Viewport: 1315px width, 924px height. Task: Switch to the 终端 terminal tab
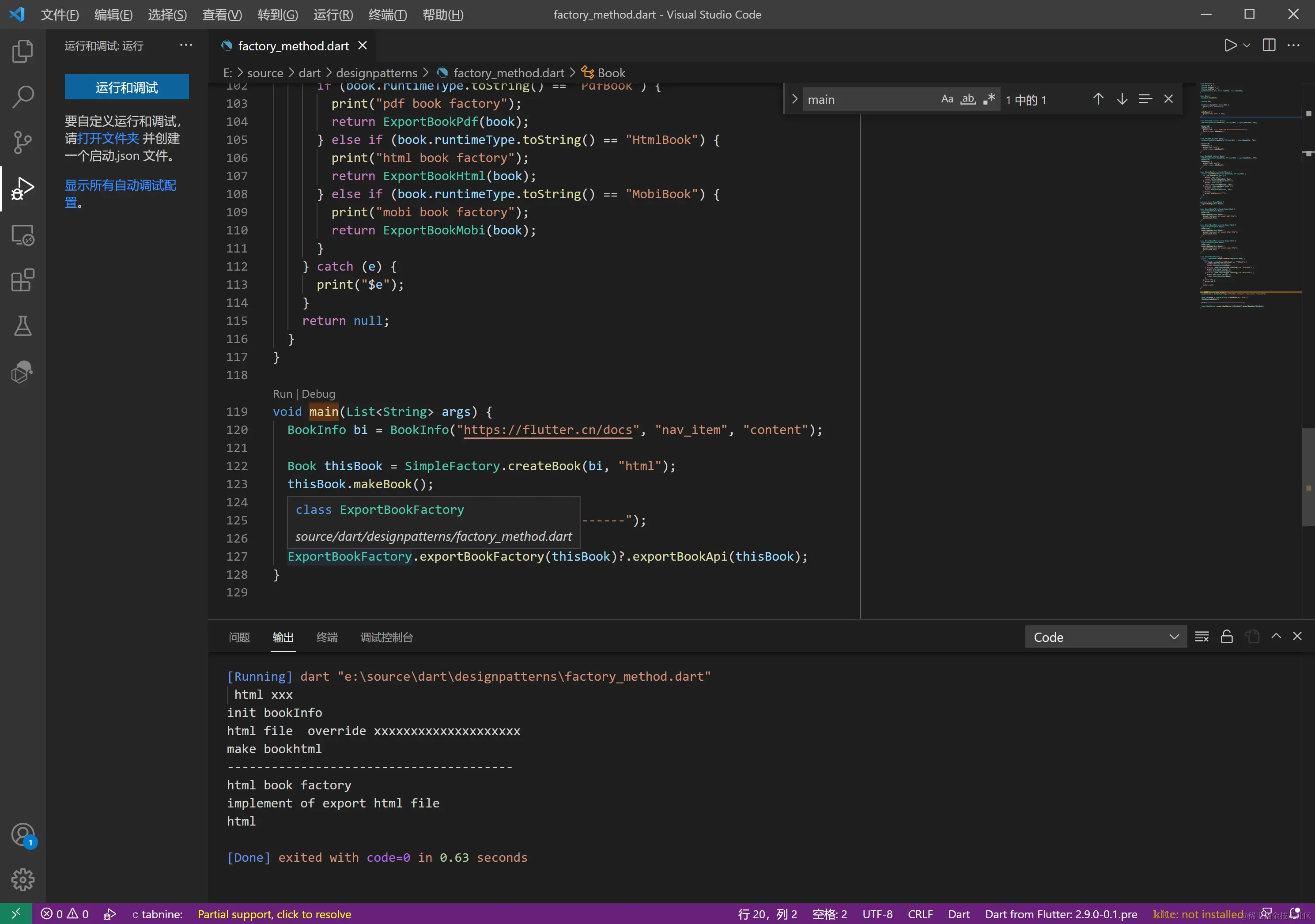(326, 637)
